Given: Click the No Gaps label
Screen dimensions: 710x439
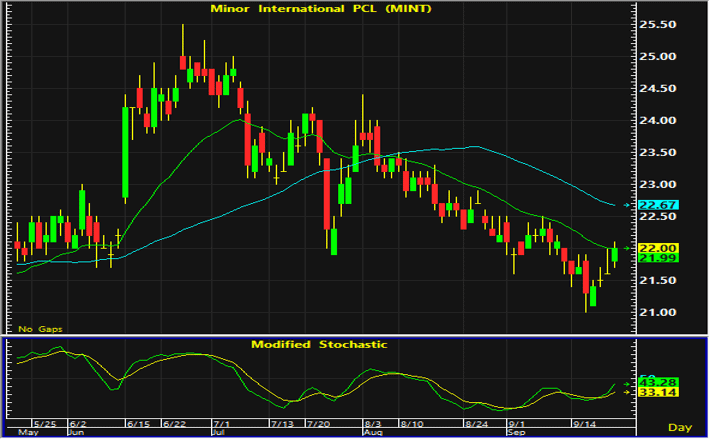Looking at the screenshot, I should [40, 329].
